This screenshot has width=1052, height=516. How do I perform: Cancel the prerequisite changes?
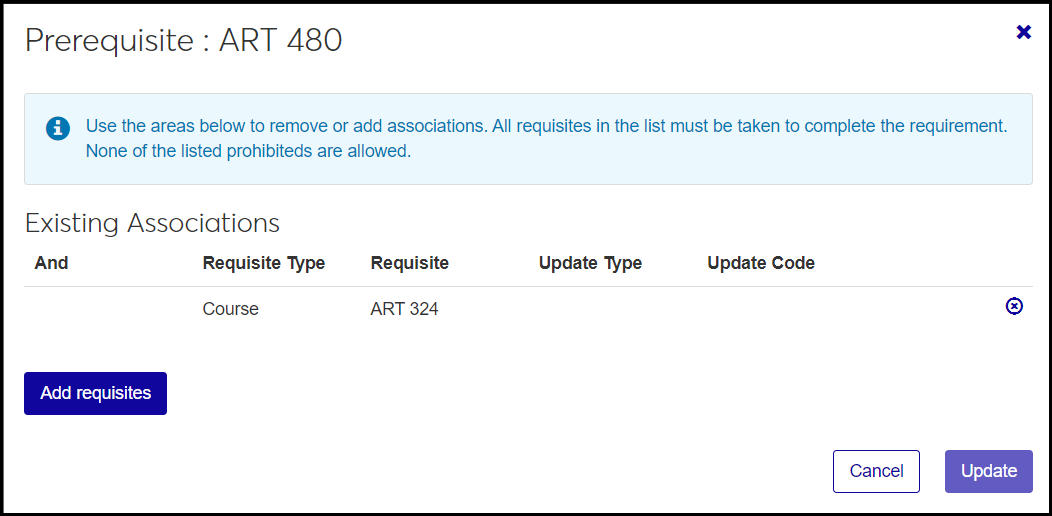point(876,471)
